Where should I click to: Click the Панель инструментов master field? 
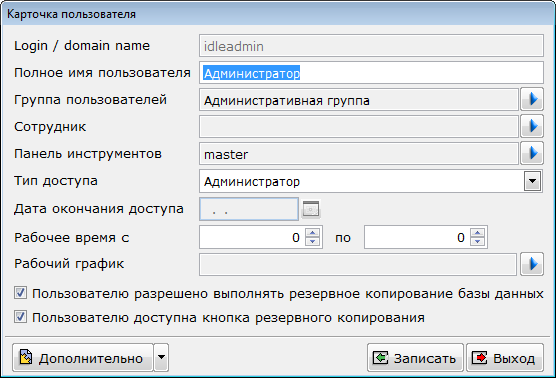[359, 154]
